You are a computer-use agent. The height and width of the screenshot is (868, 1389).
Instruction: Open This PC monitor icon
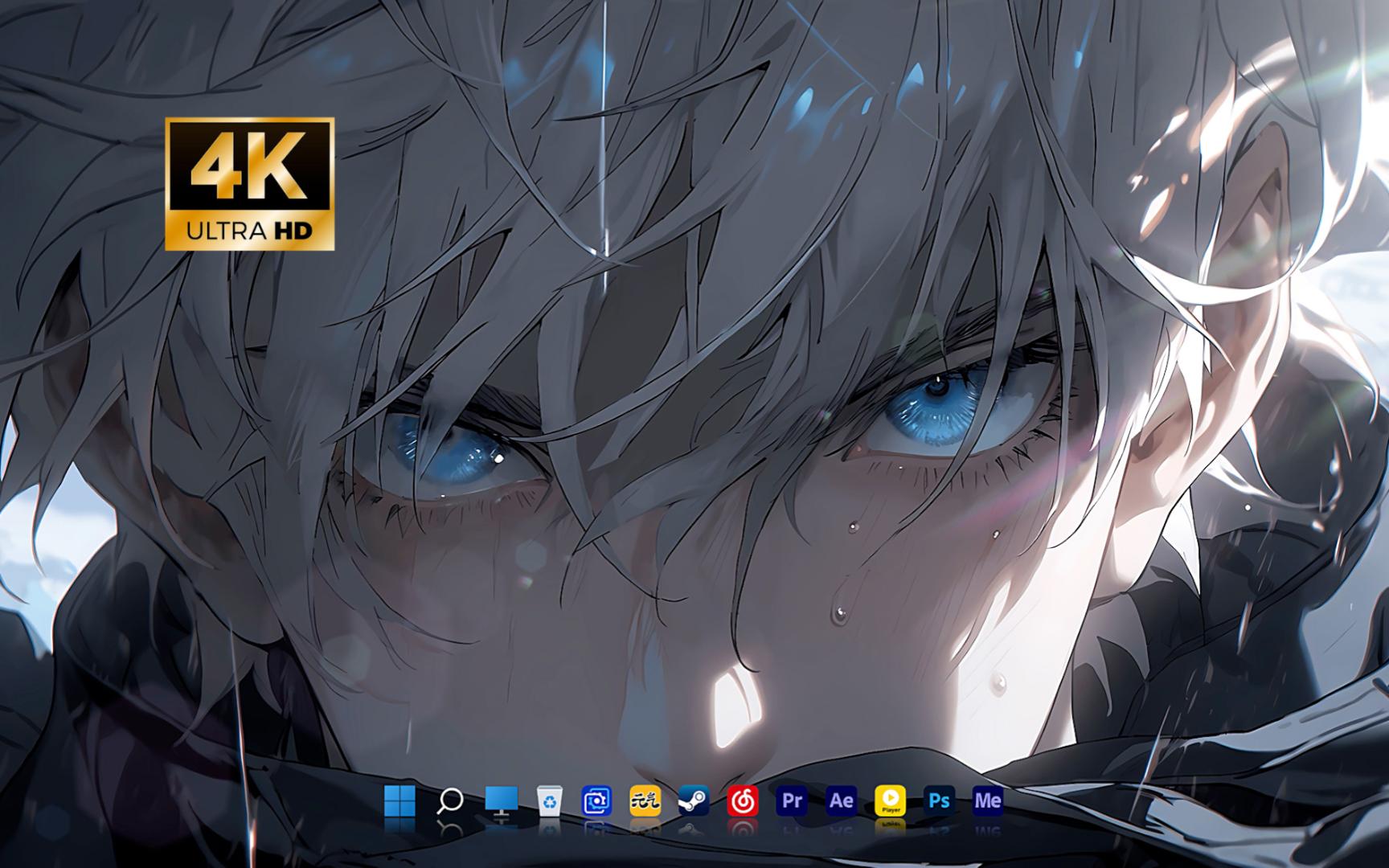501,801
